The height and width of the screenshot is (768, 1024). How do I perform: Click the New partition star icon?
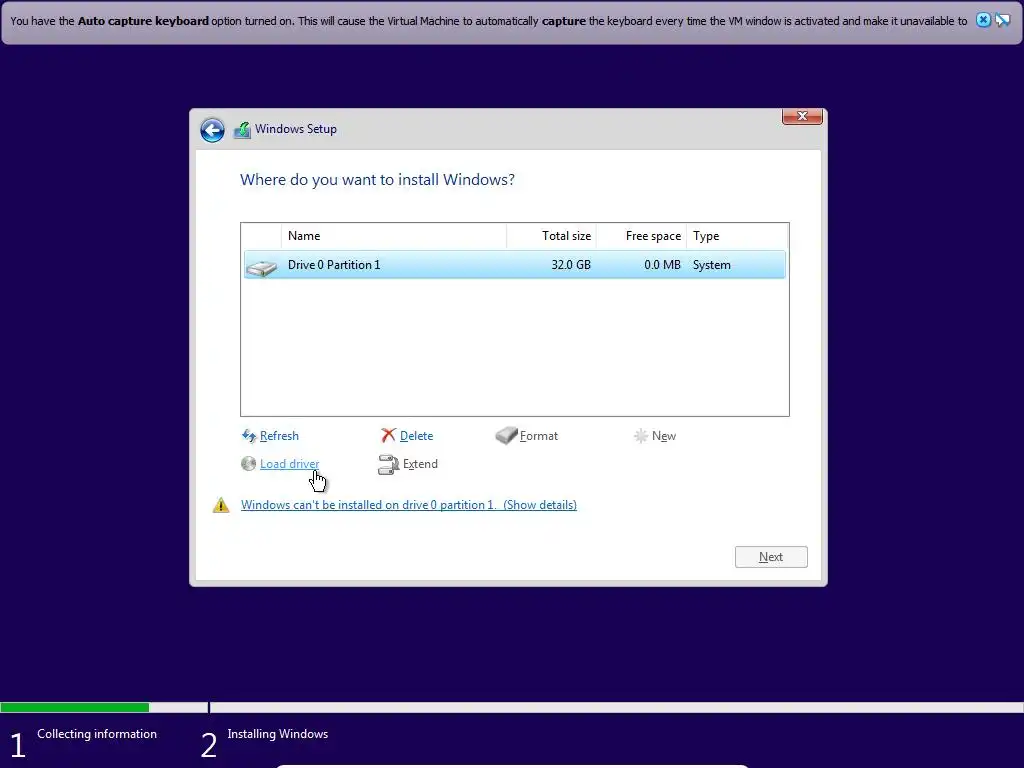click(x=641, y=436)
